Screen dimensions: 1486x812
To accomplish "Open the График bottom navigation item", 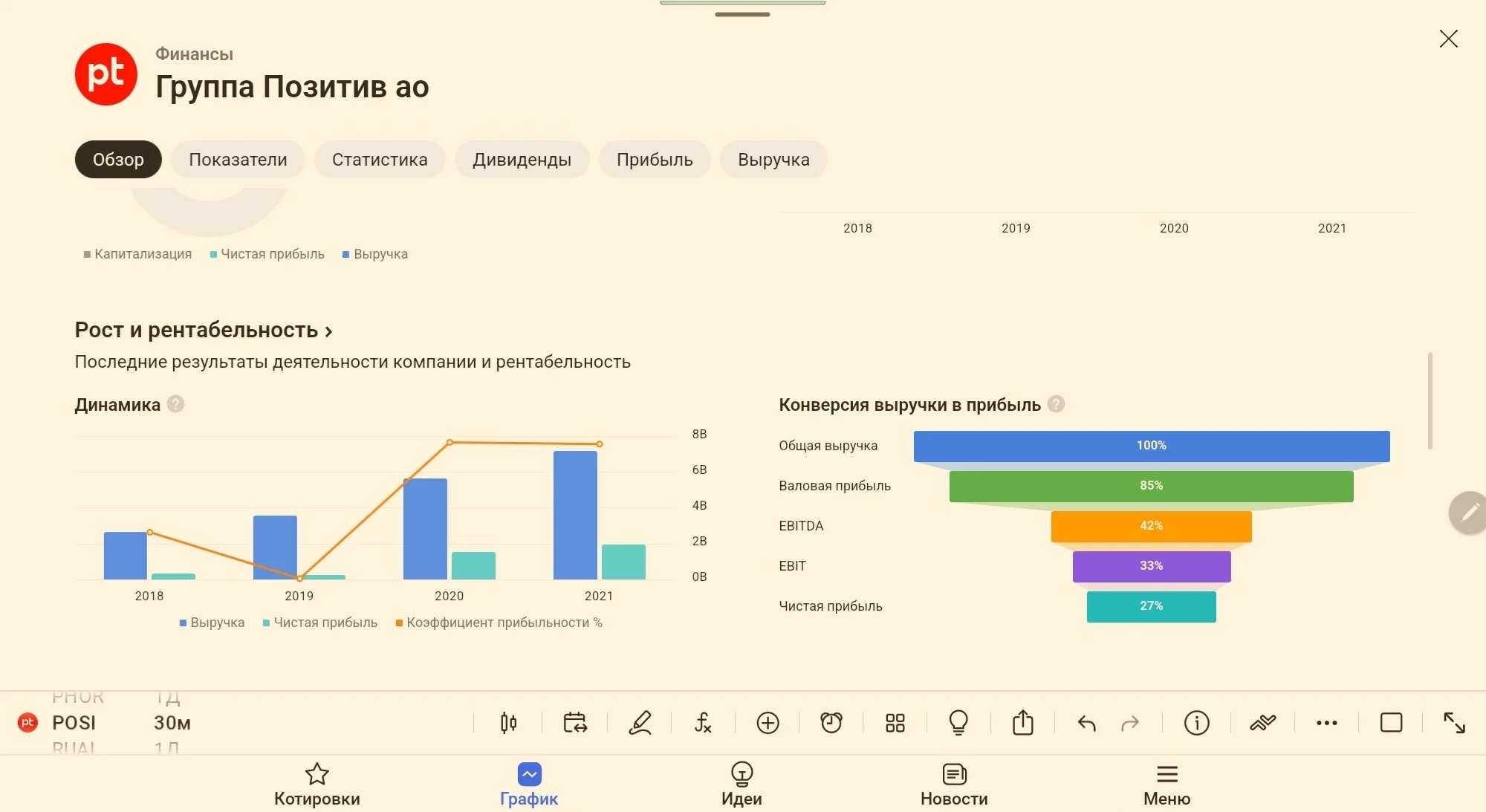I will (529, 785).
